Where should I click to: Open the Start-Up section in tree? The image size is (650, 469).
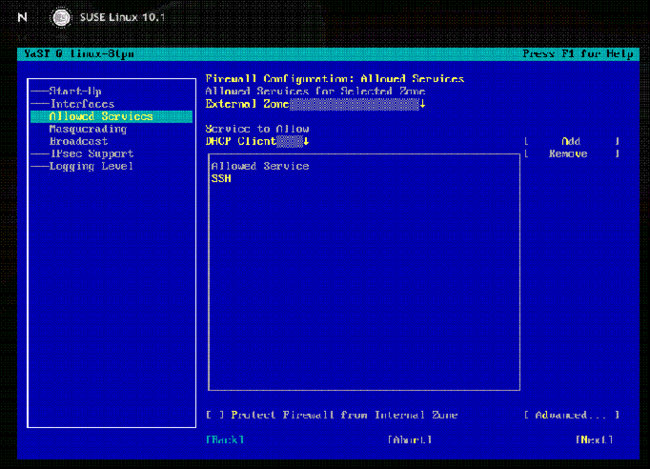click(75, 91)
